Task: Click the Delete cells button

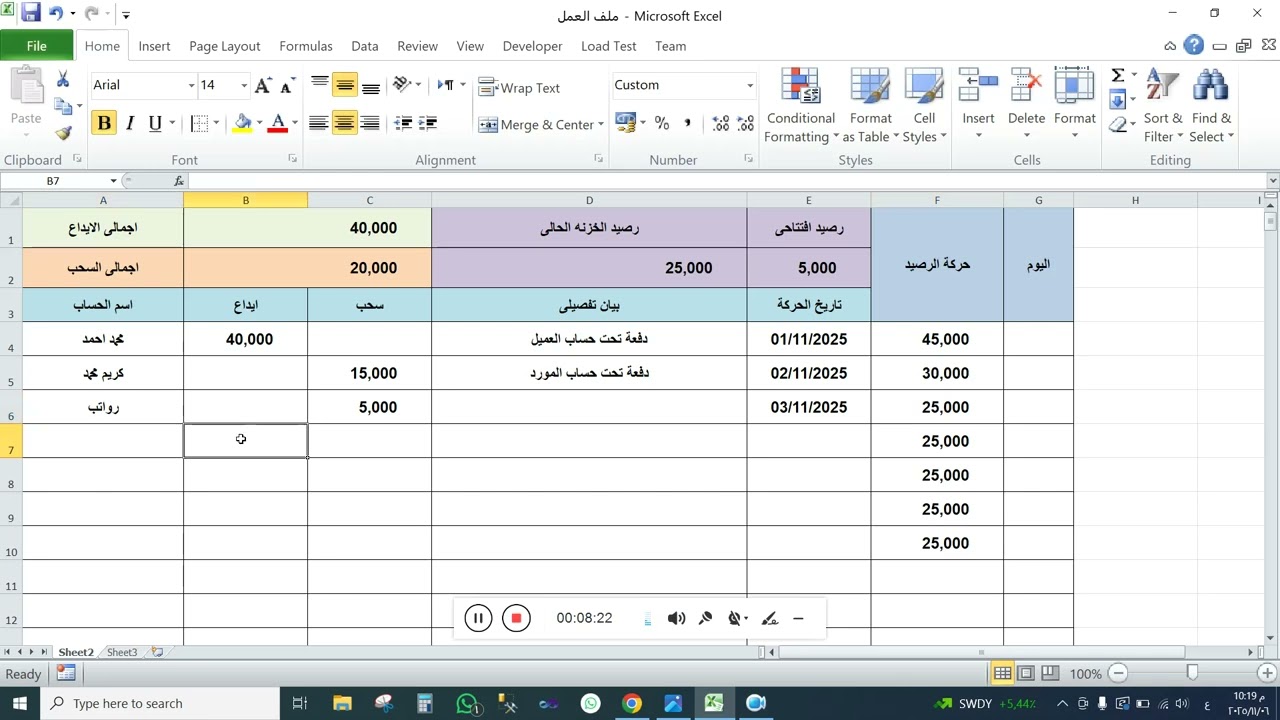Action: (x=1026, y=103)
